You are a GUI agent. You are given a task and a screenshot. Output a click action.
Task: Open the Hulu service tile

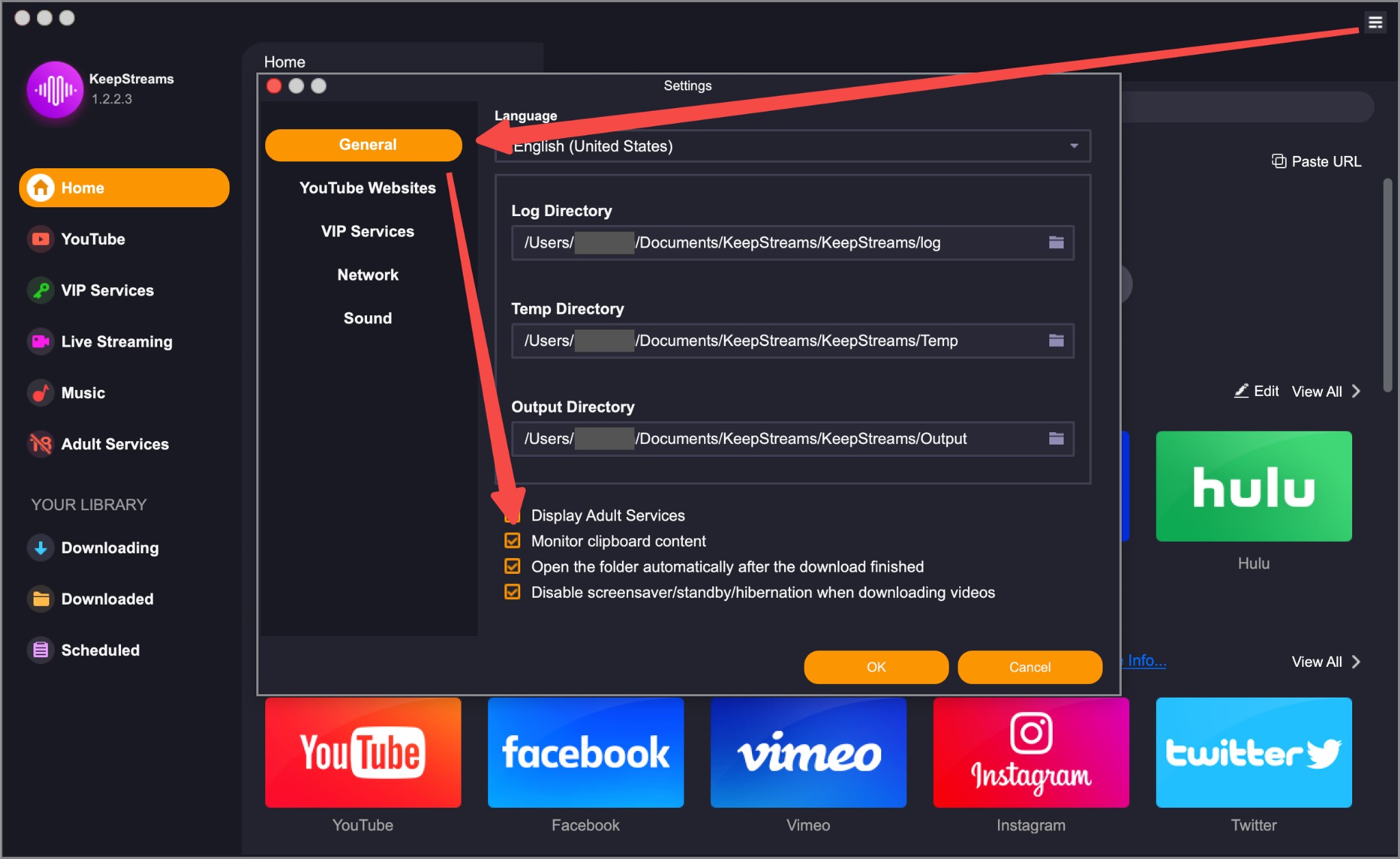click(1254, 486)
